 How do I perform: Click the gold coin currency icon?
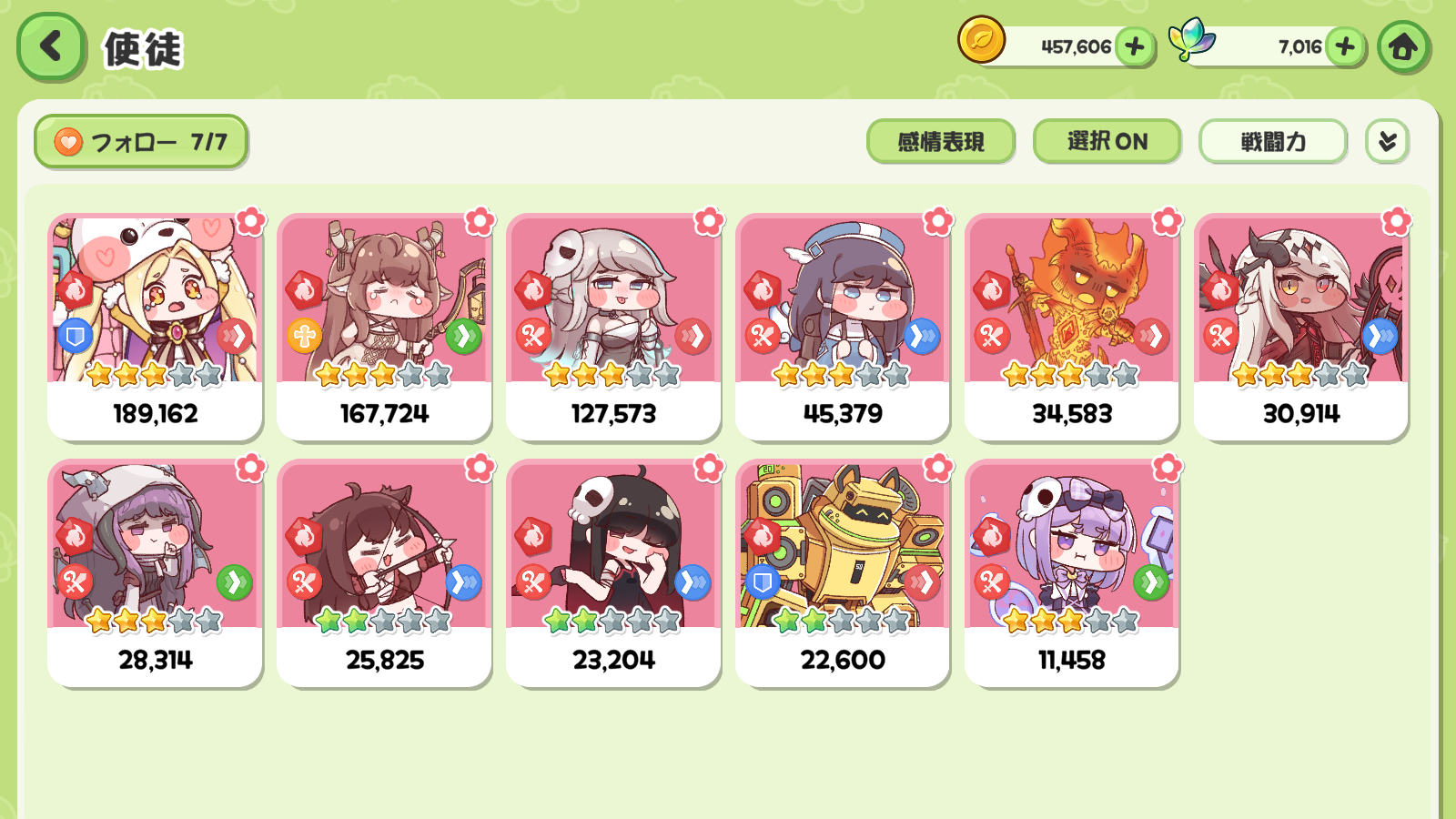(x=981, y=40)
